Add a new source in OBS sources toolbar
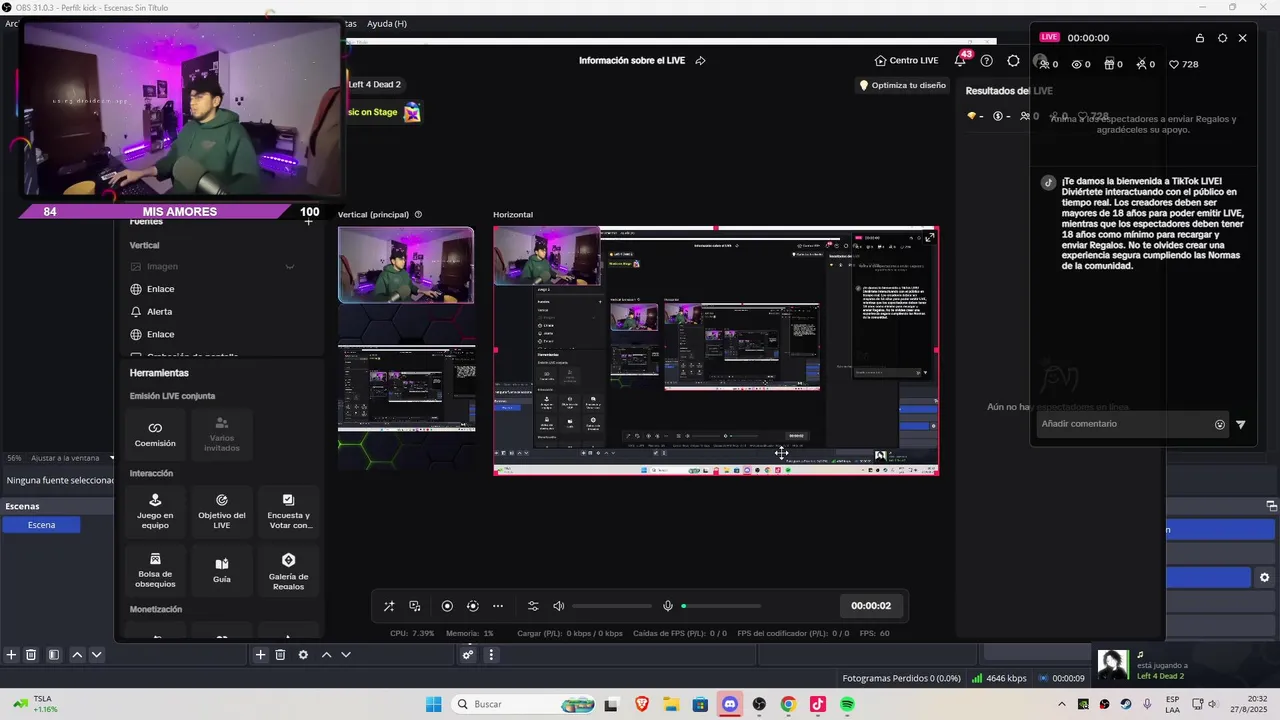This screenshot has width=1280, height=720. (260, 655)
